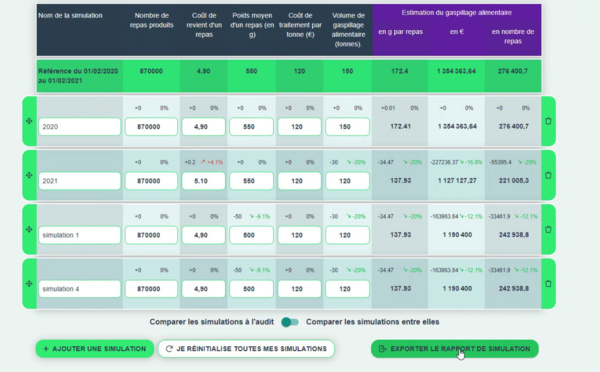Export the simulation report
The width and height of the screenshot is (600, 372).
[x=455, y=349]
